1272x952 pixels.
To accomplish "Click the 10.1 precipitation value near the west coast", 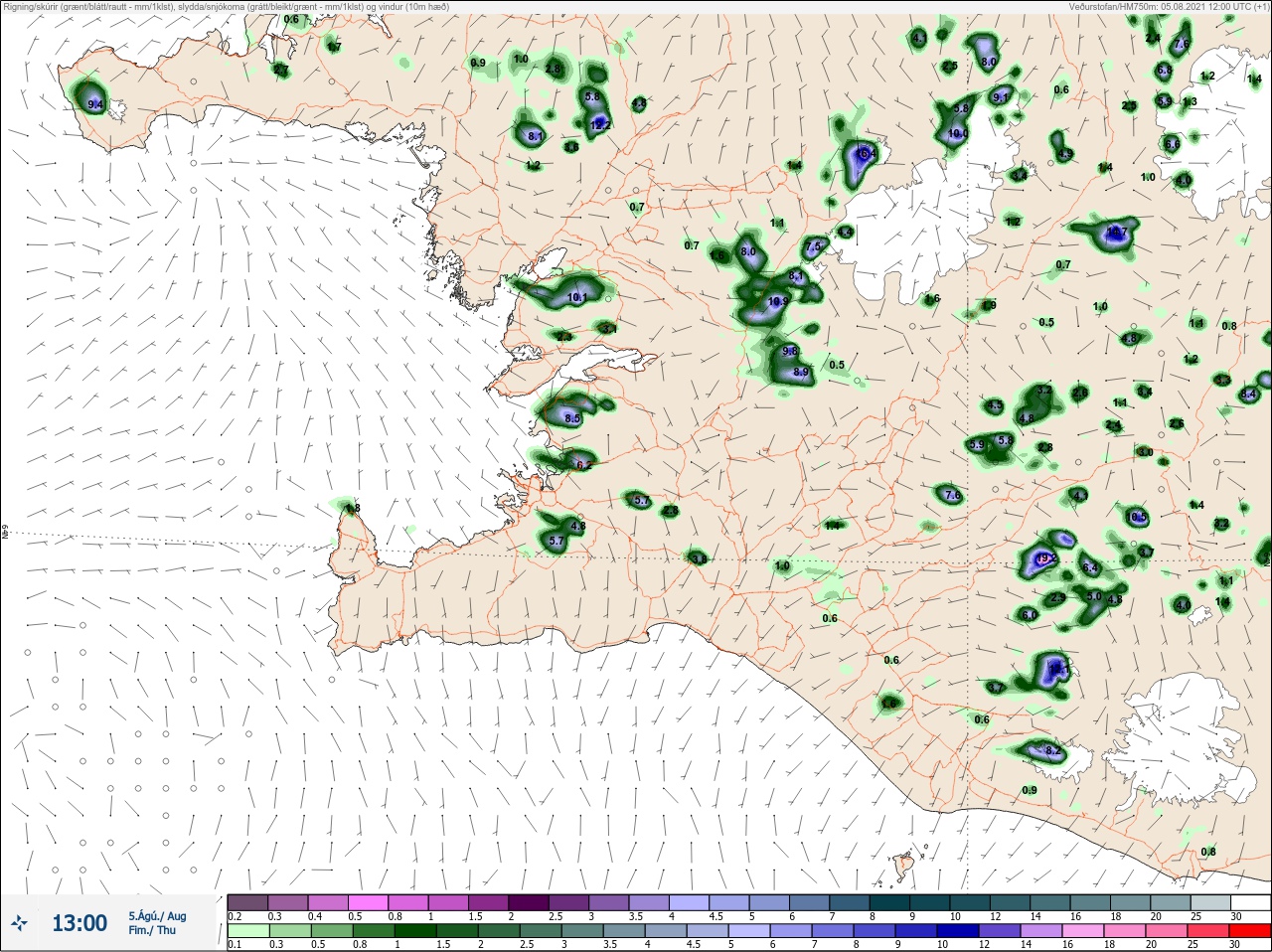I will pos(577,297).
